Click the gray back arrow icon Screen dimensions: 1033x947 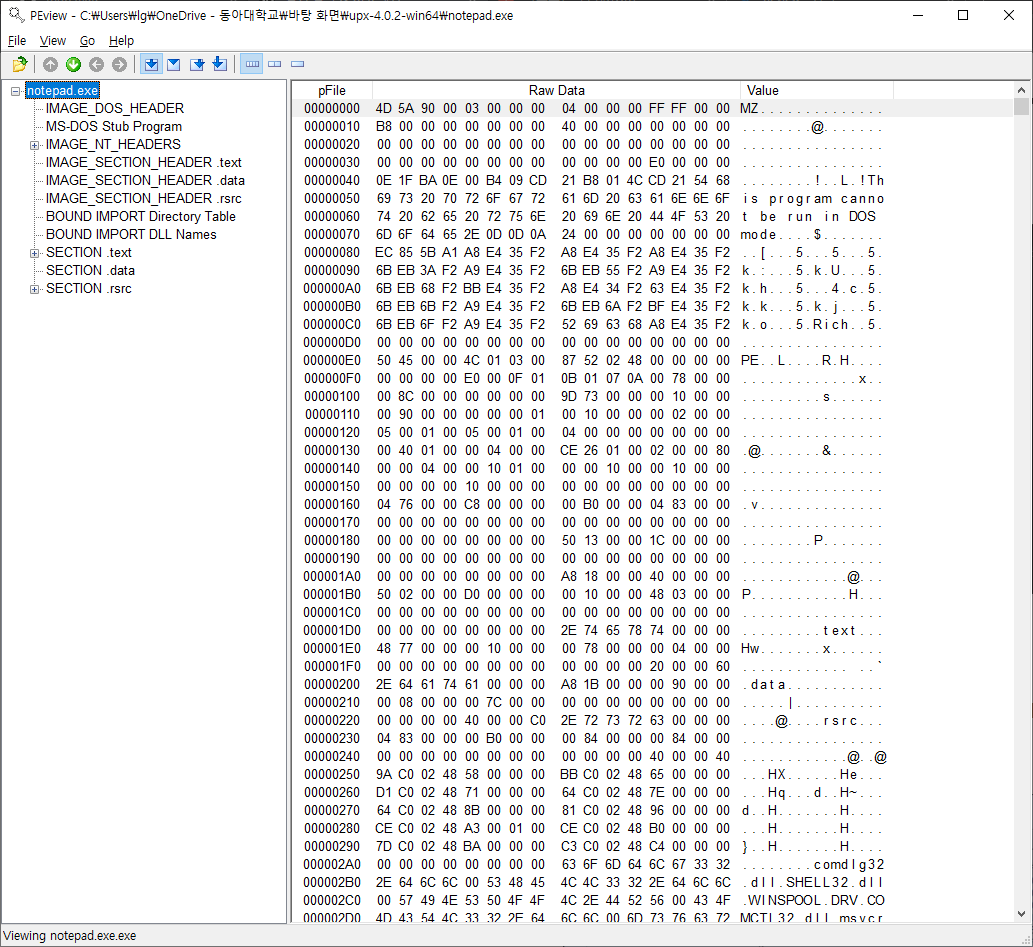(x=97, y=64)
